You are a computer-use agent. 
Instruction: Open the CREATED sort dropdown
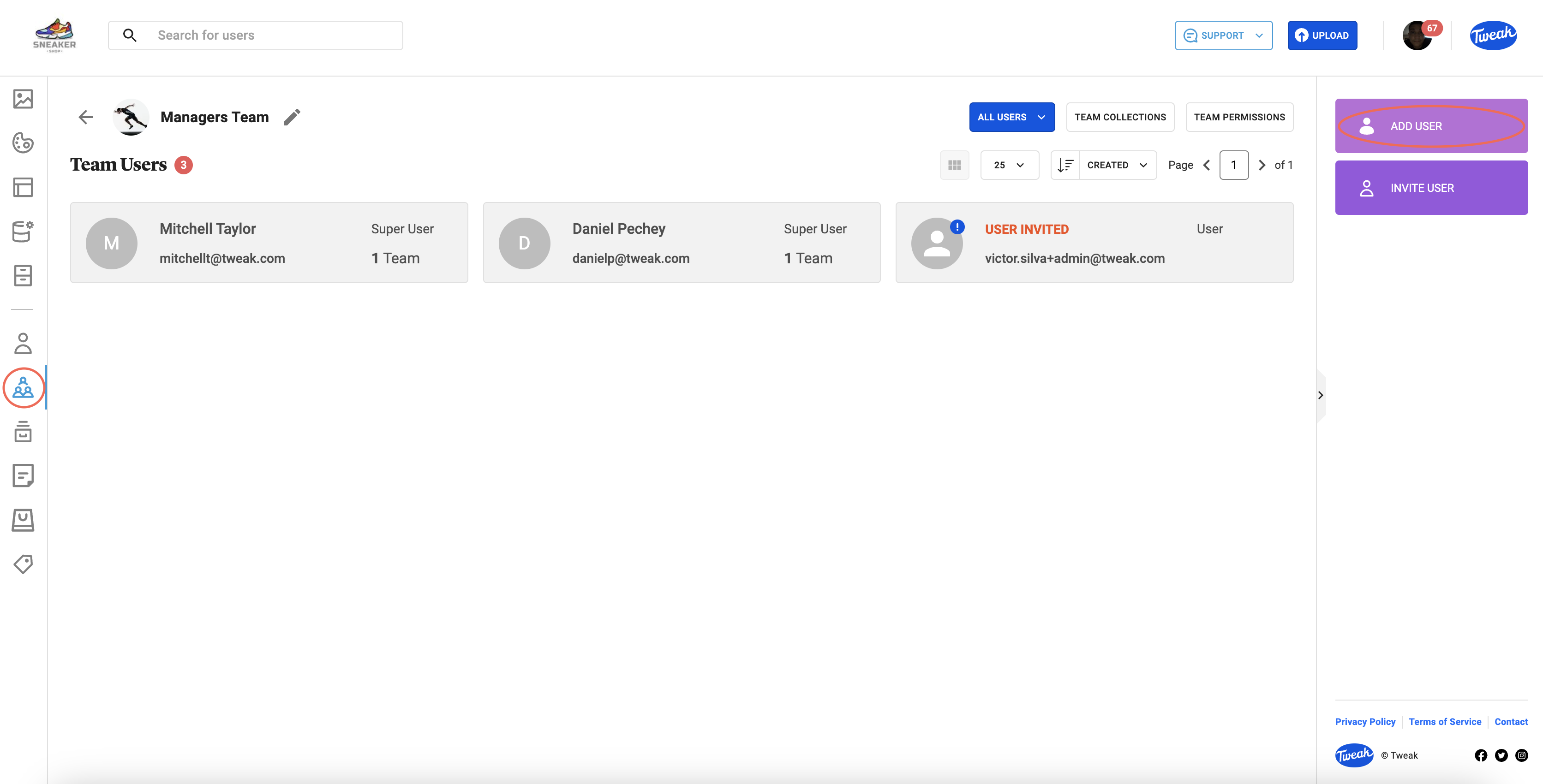(x=1117, y=165)
